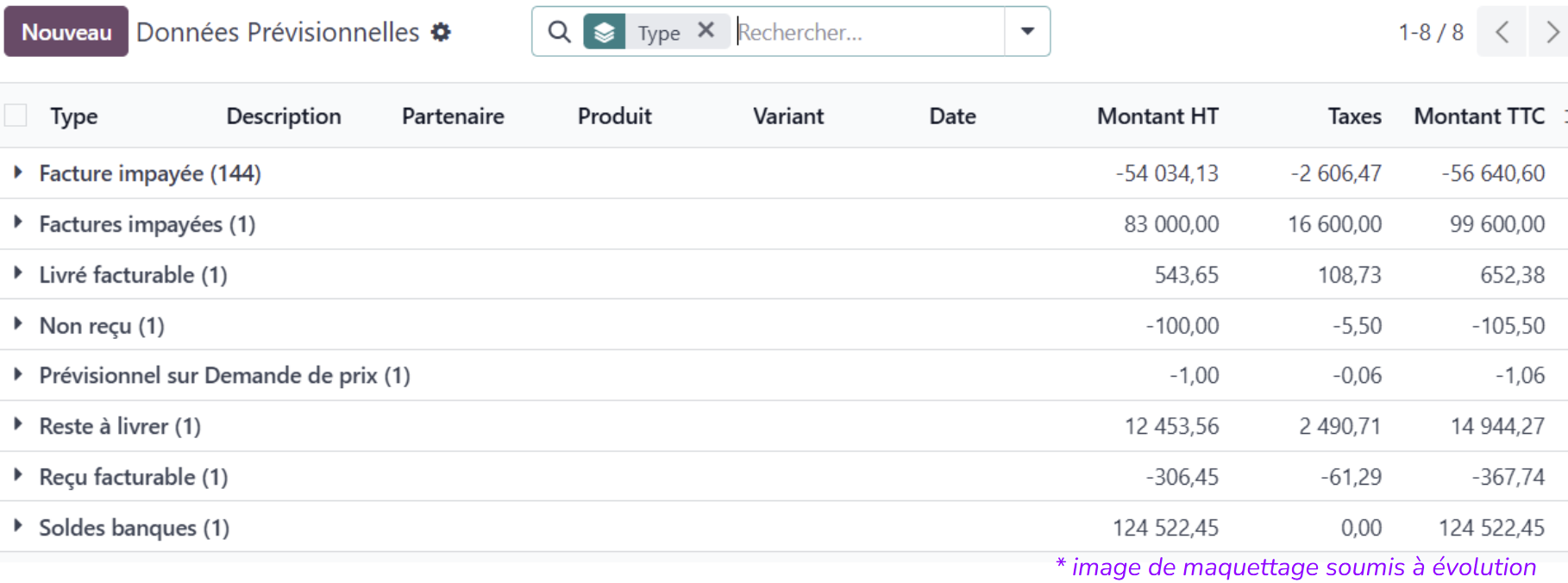Screen dimensions: 1568x583
Task: Go to next page arrow
Action: [1551, 33]
